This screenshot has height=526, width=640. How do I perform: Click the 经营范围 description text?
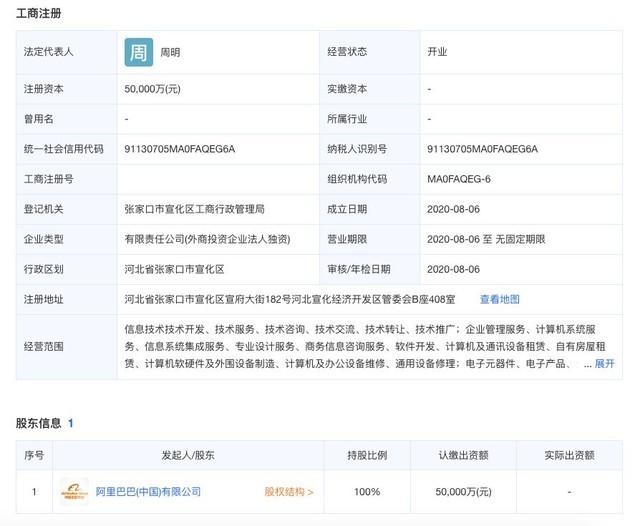pyautogui.click(x=365, y=346)
